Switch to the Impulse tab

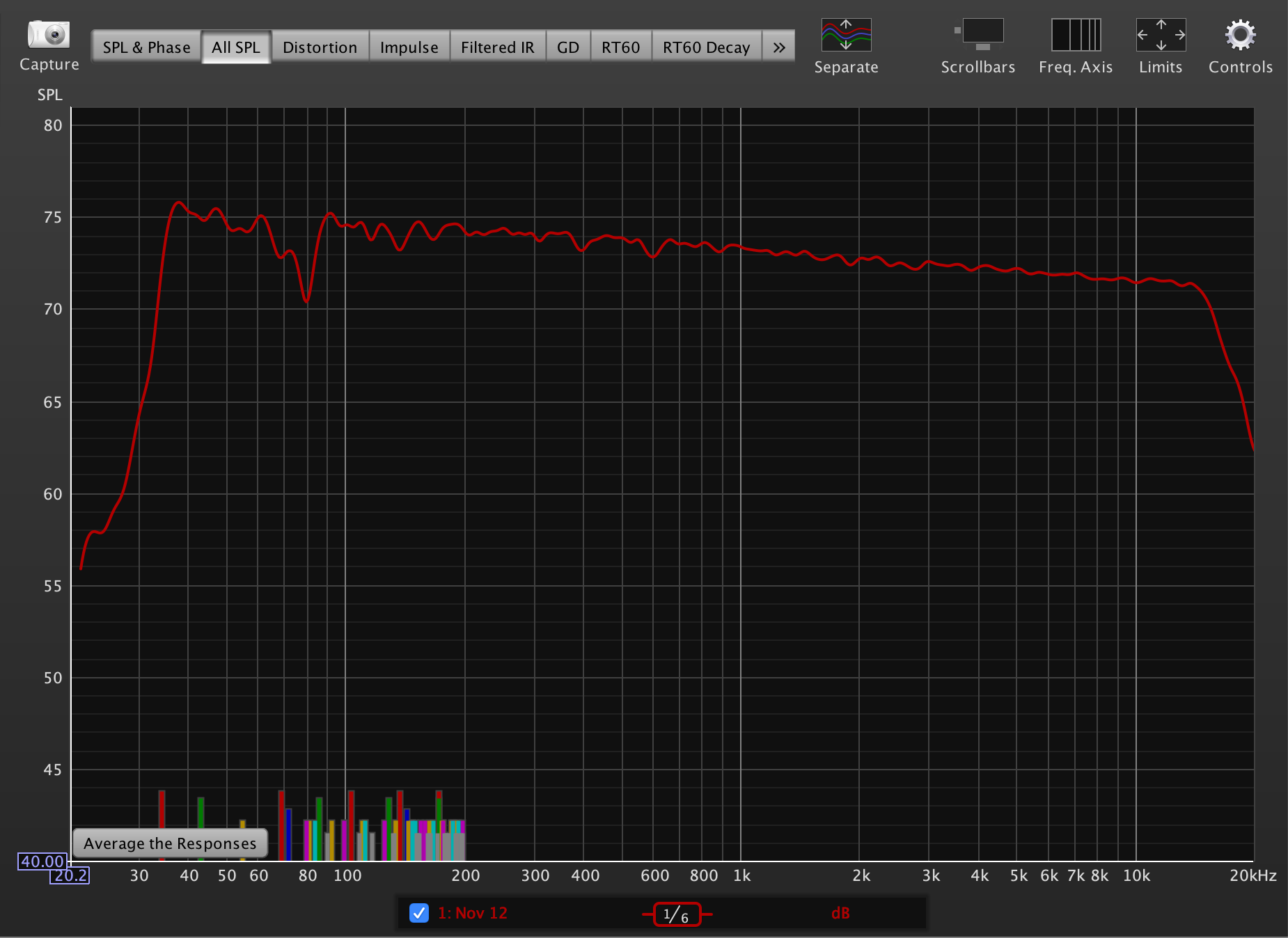point(409,47)
